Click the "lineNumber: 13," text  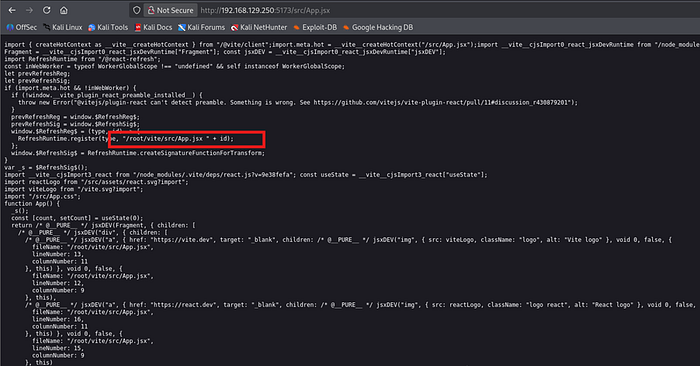[58, 254]
